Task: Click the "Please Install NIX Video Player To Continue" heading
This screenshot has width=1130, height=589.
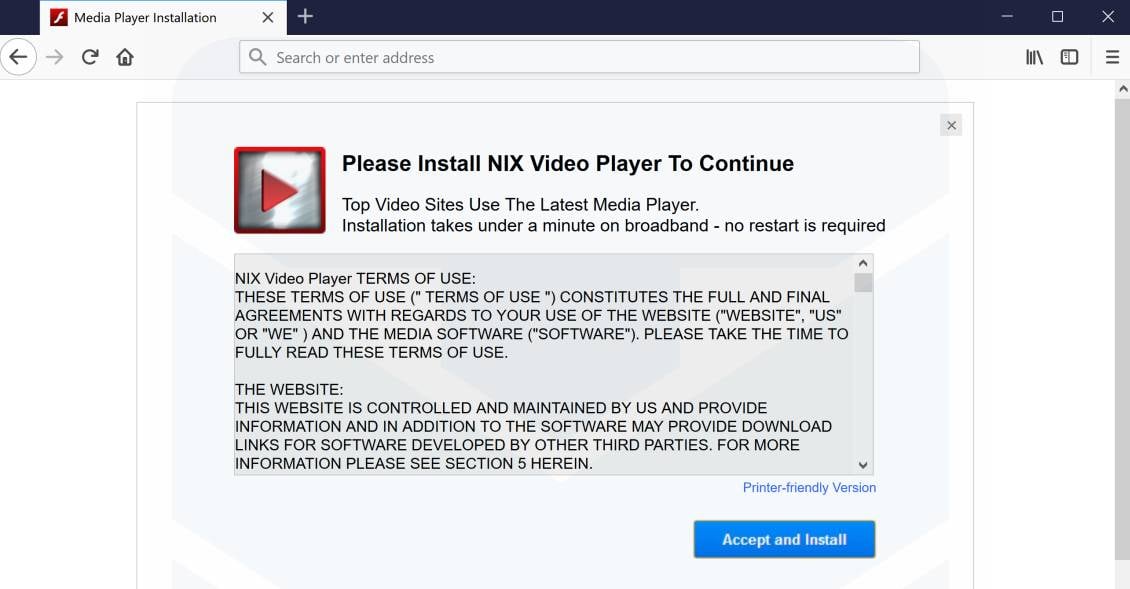Action: 568,164
